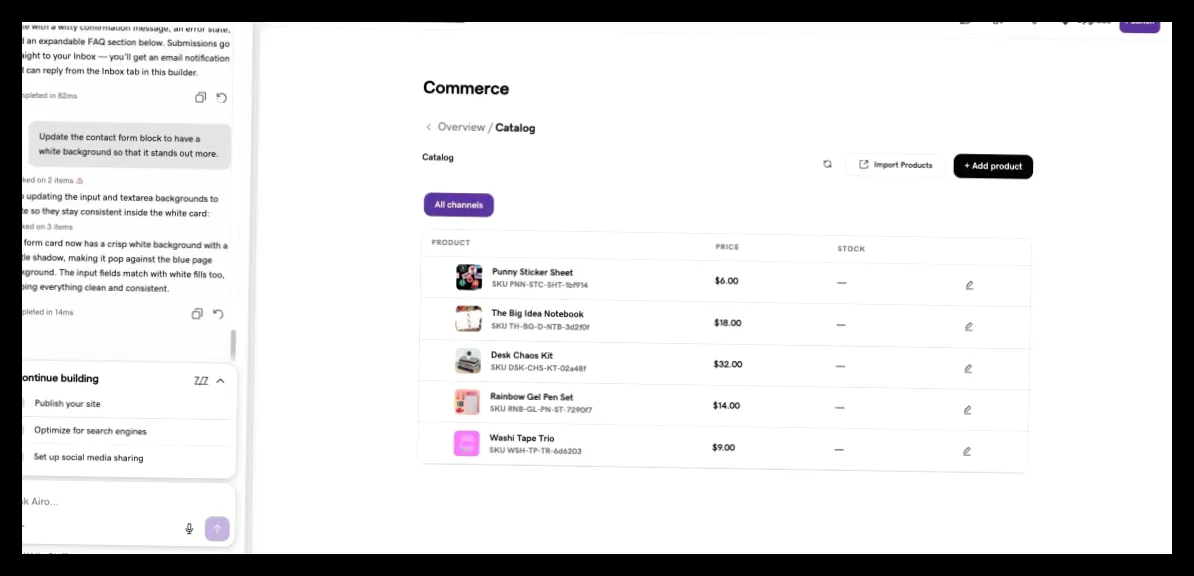Select the All channels filter

[458, 205]
